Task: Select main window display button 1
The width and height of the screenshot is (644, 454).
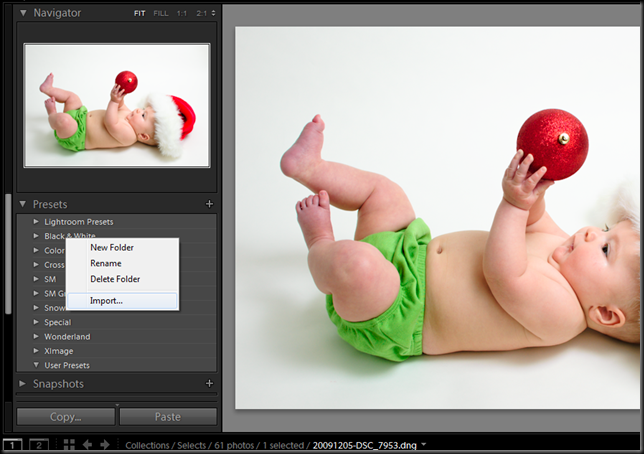Action: pos(12,445)
